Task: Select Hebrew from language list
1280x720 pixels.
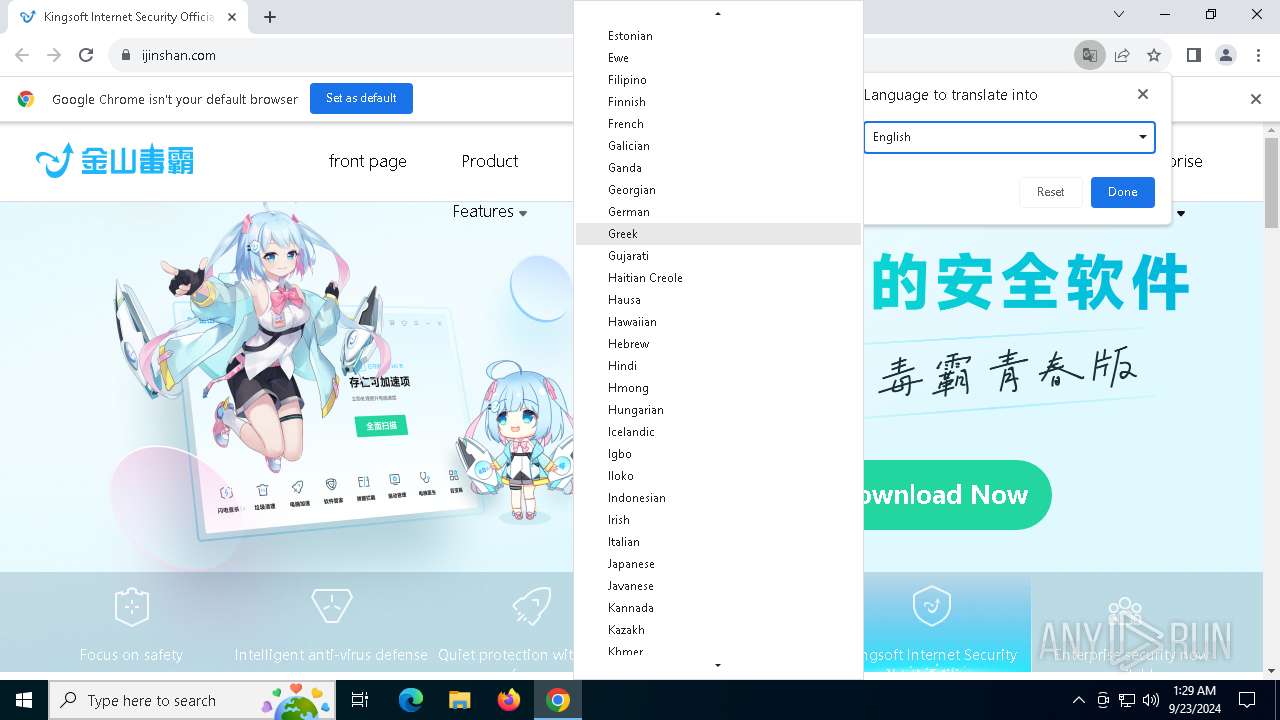Action: click(718, 344)
